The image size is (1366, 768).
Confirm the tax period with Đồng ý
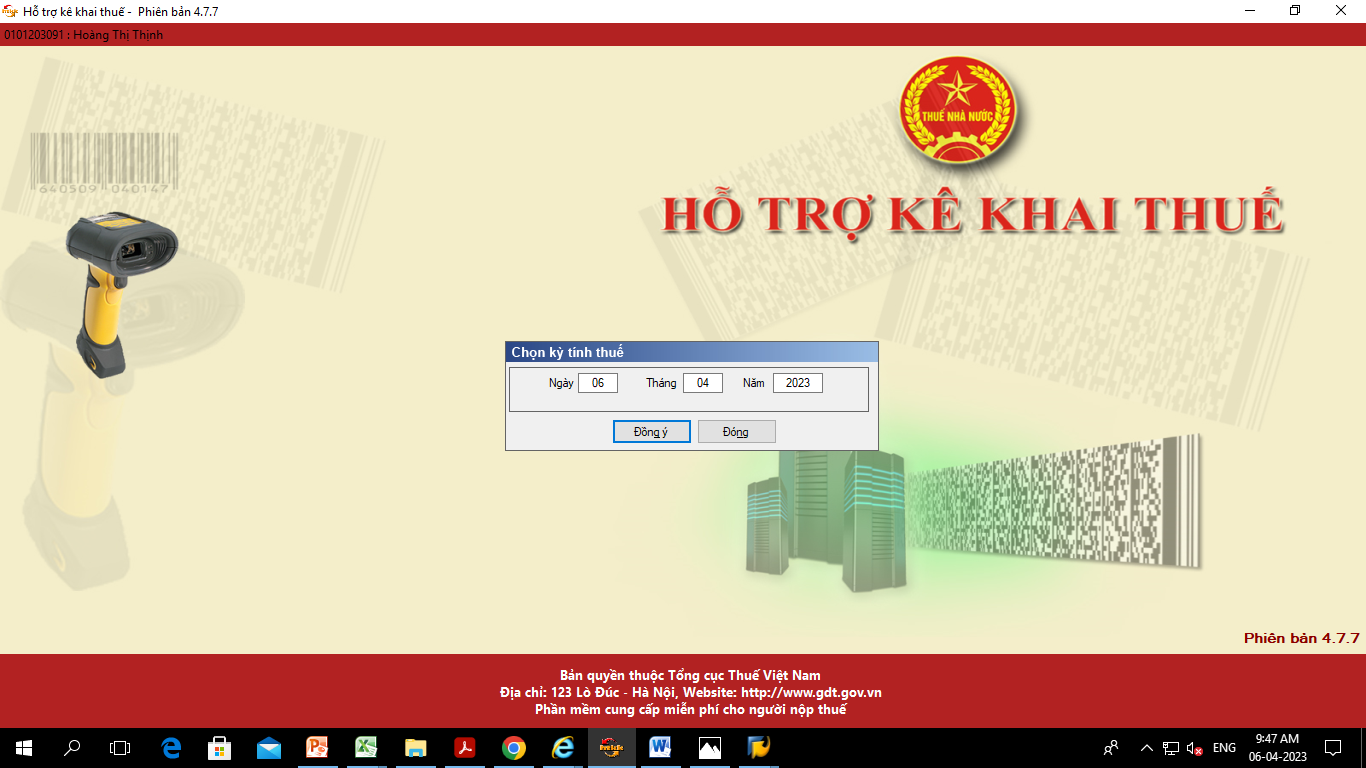click(x=651, y=431)
